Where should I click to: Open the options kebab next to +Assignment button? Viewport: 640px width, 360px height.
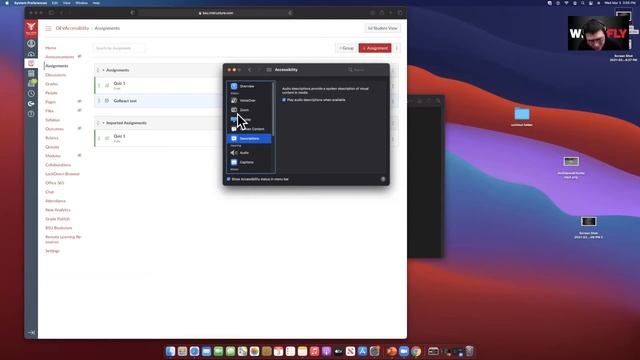pos(397,48)
